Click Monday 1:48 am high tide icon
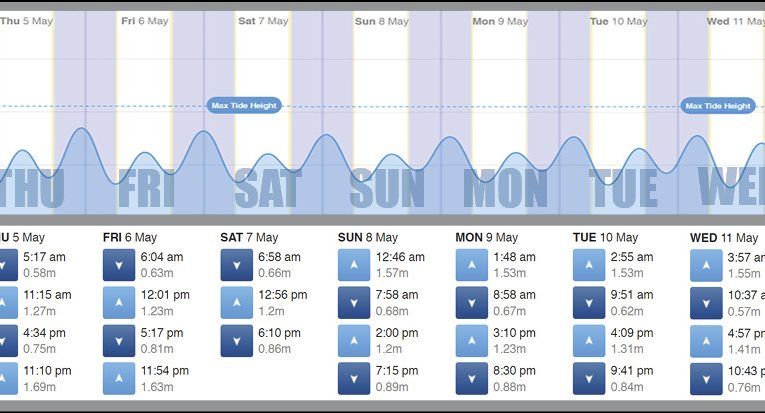The image size is (765, 413). tap(471, 264)
